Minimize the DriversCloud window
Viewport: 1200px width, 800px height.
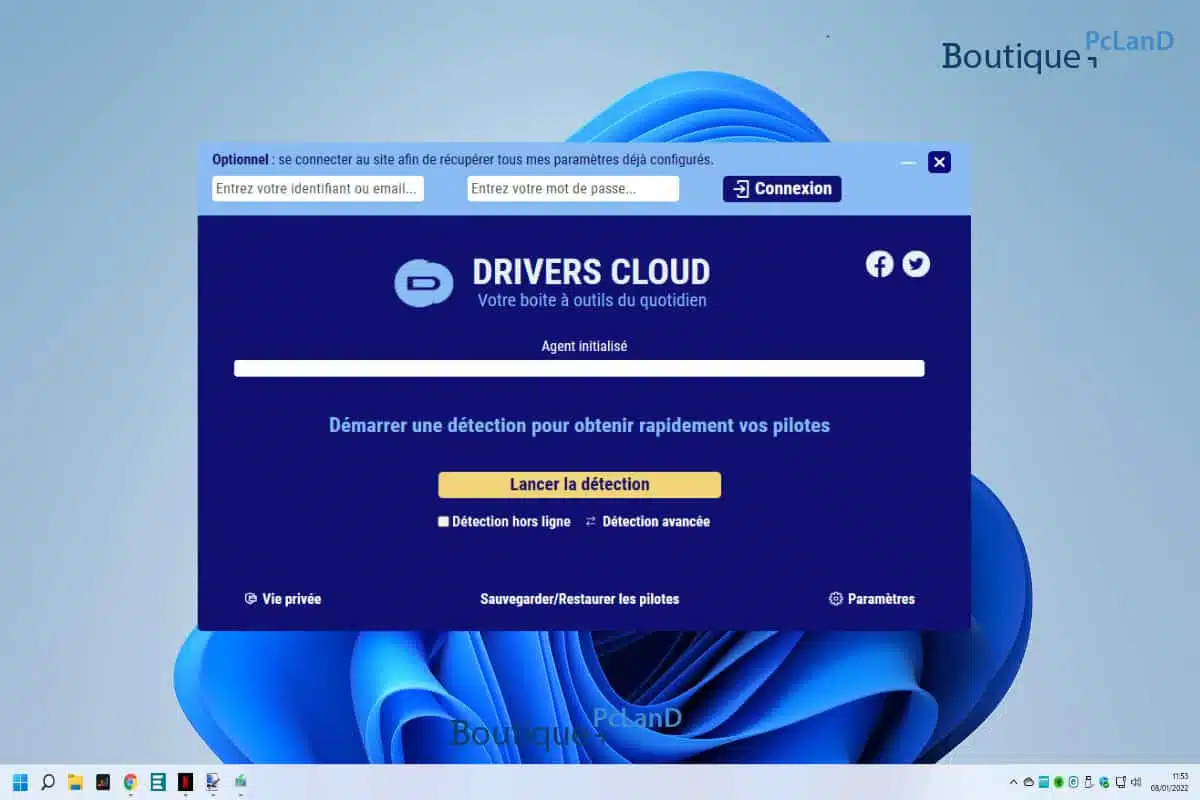point(908,162)
